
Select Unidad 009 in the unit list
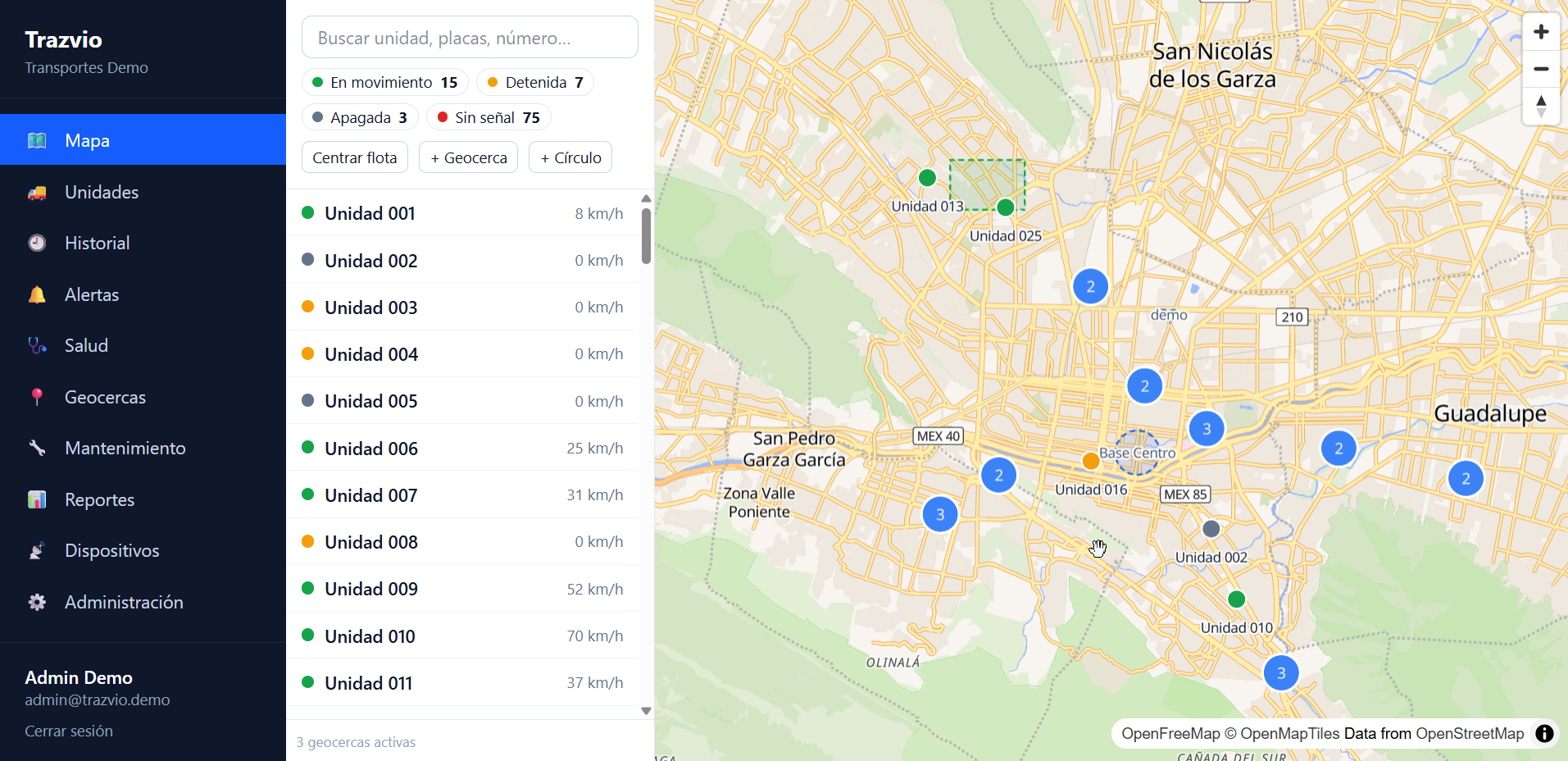pos(462,589)
